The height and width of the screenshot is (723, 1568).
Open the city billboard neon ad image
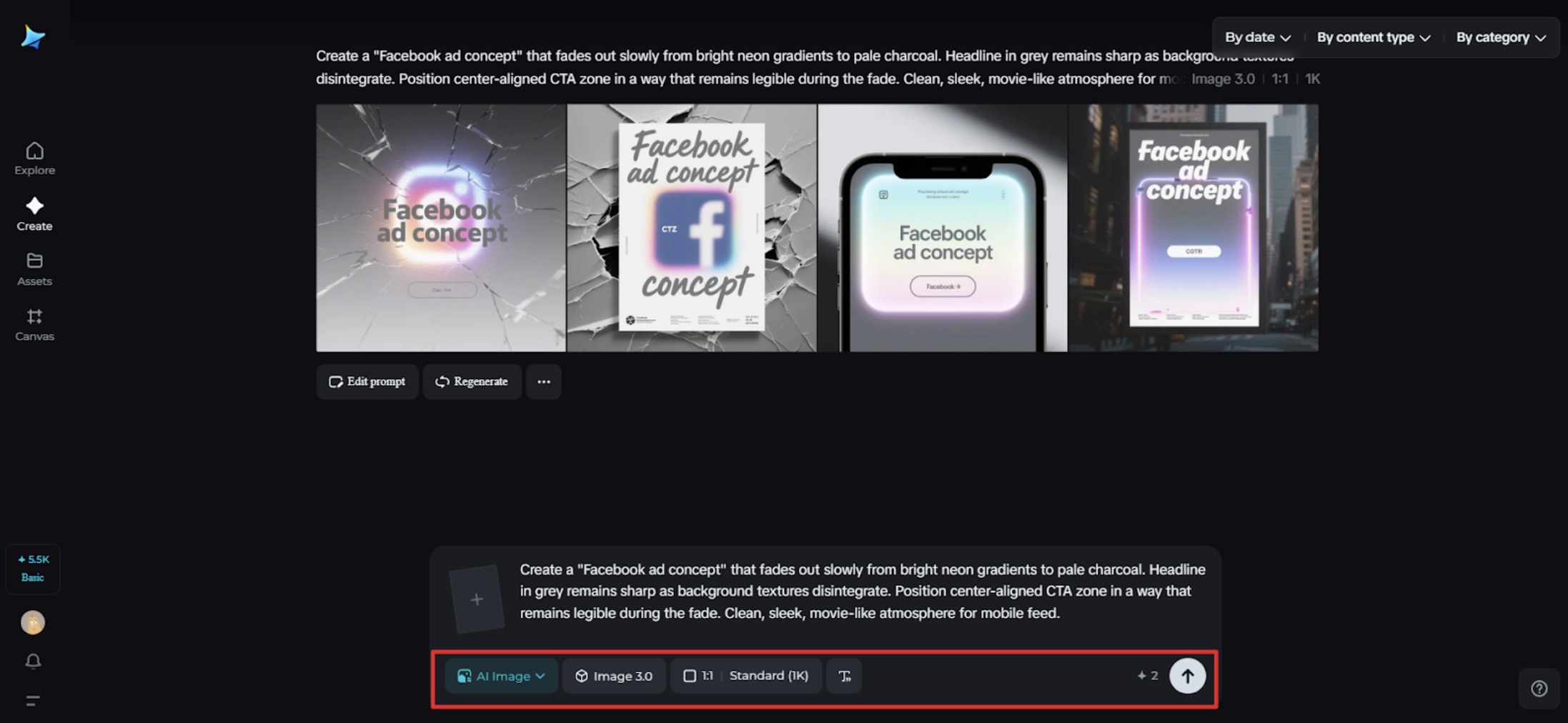[1194, 228]
